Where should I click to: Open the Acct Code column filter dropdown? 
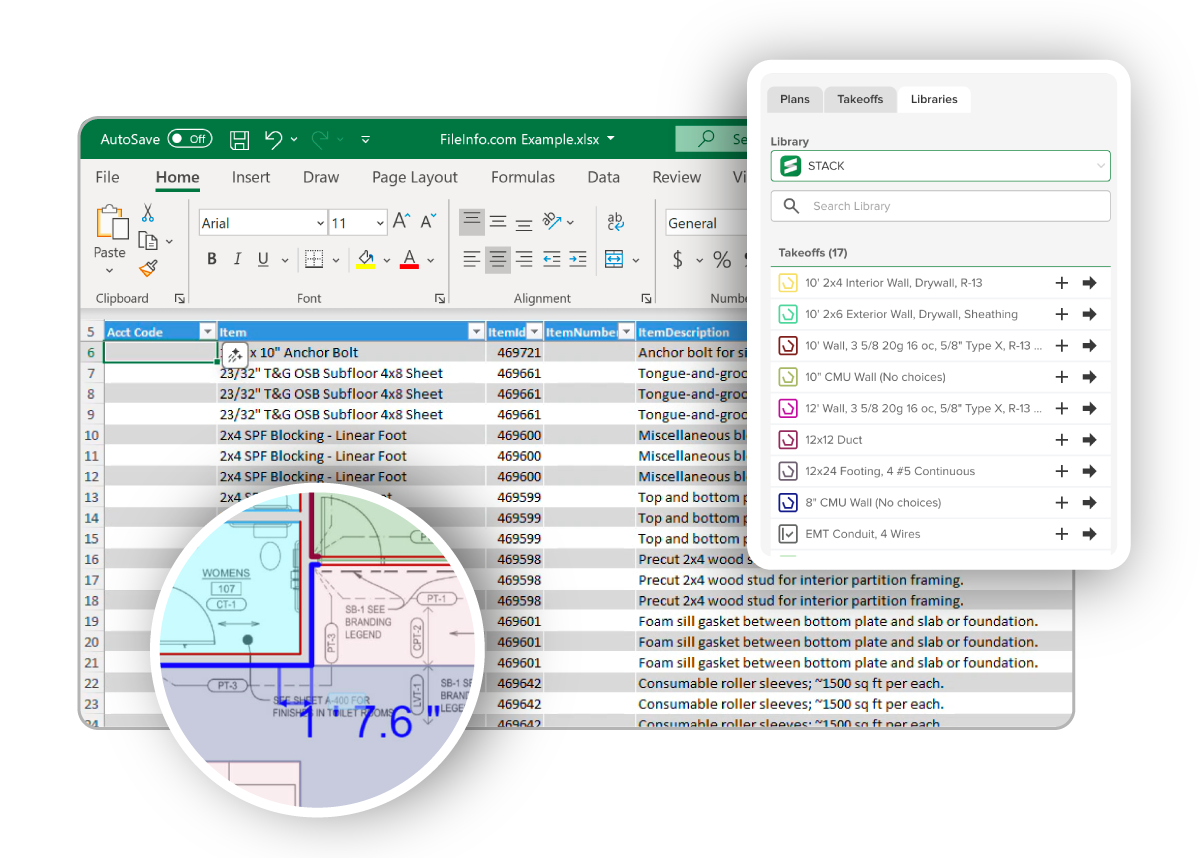pos(207,332)
